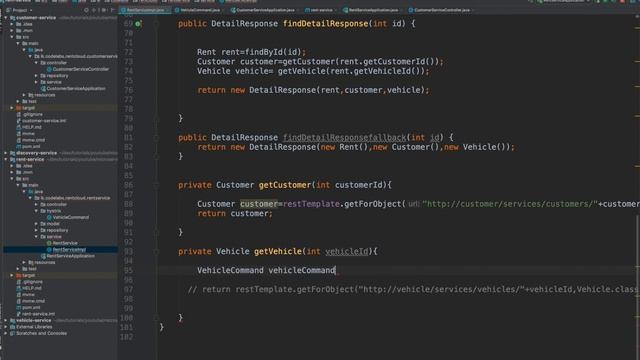Click the gutter implement icon on line 69
The image size is (640, 360).
pos(138,24)
